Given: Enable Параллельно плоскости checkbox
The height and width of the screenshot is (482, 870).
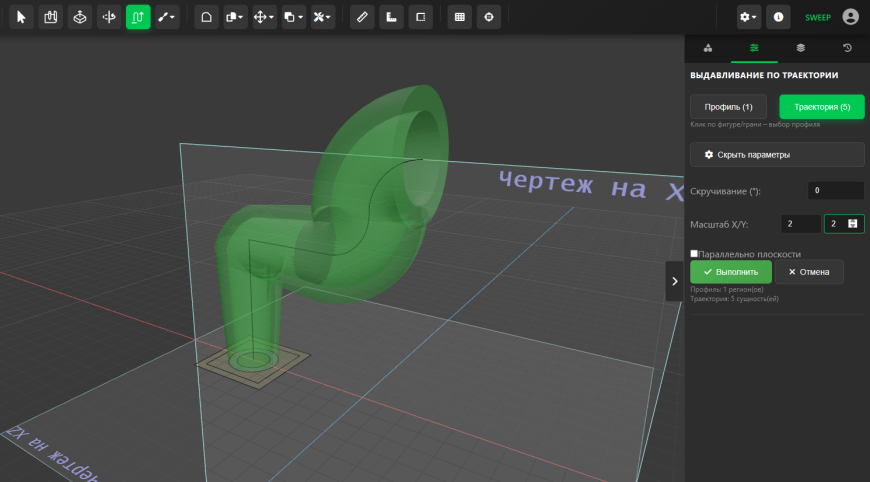Looking at the screenshot, I should (x=694, y=253).
